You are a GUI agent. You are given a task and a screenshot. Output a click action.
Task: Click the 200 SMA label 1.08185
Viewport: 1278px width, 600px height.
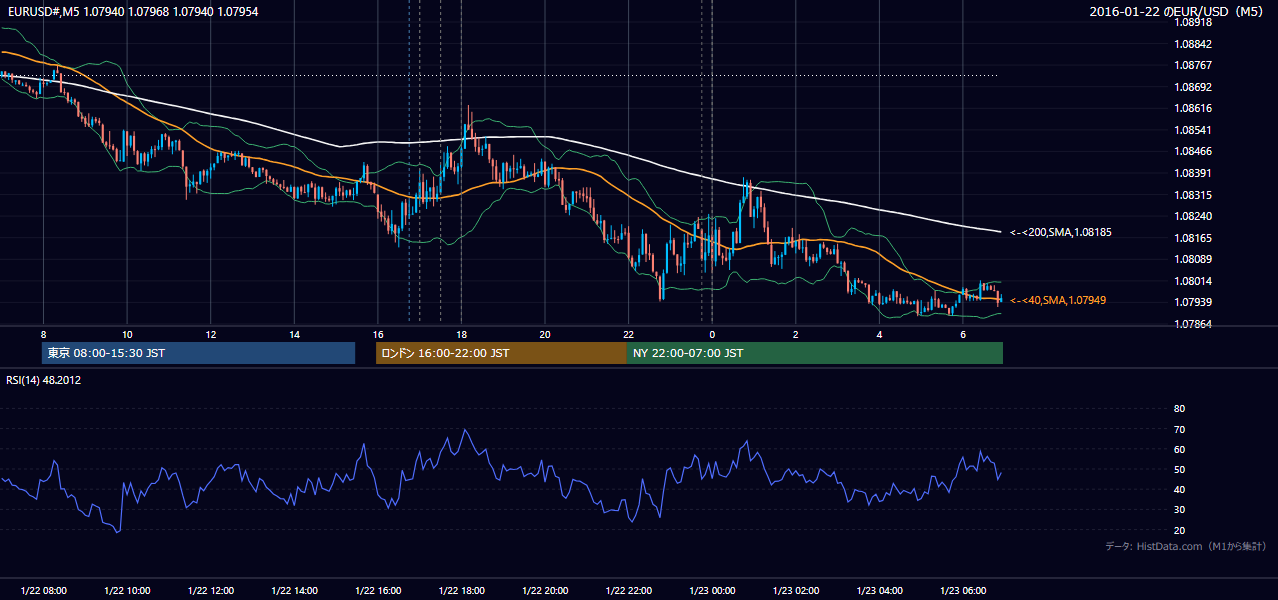pyautogui.click(x=1061, y=232)
